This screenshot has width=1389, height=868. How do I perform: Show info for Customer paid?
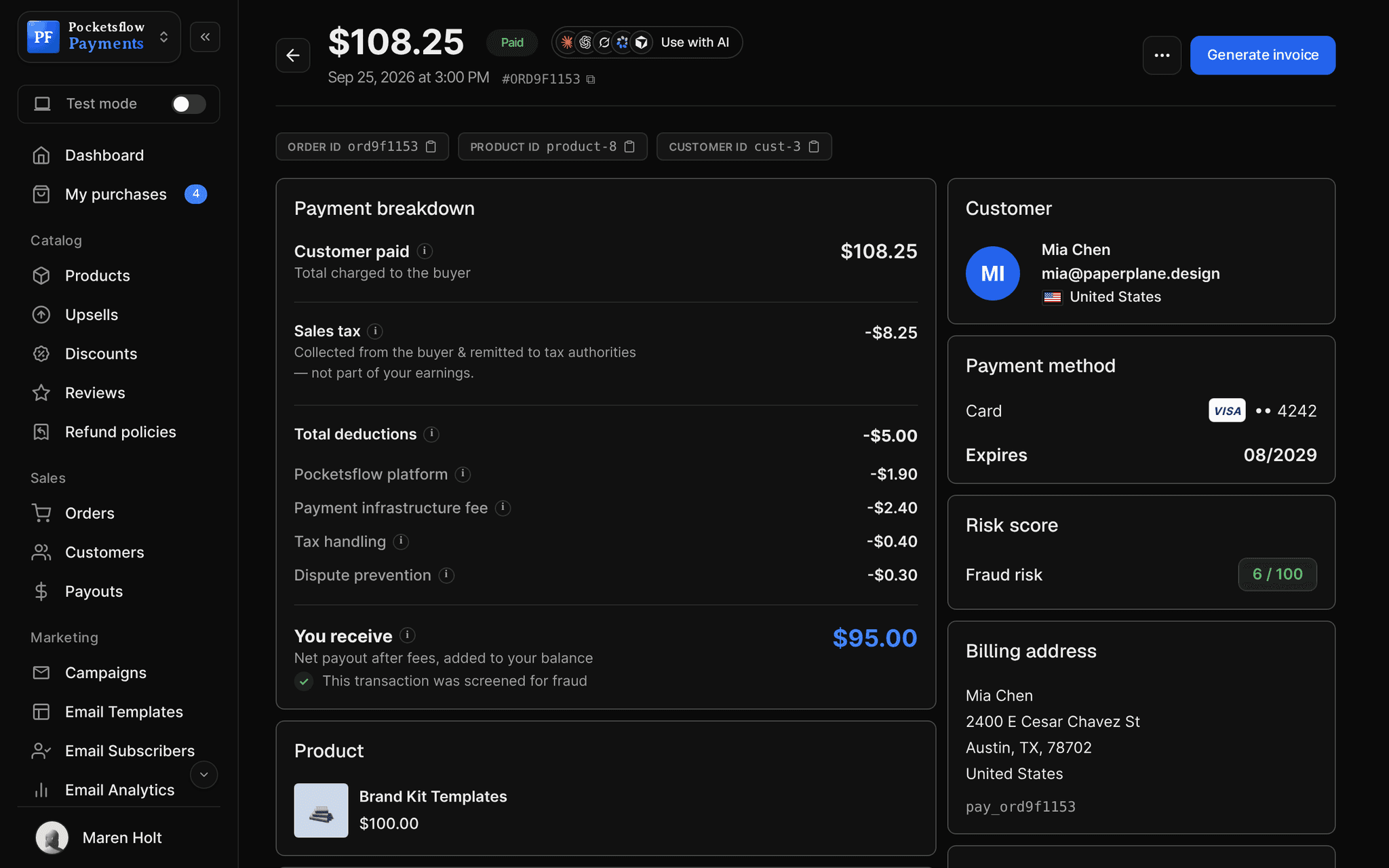[x=425, y=251]
